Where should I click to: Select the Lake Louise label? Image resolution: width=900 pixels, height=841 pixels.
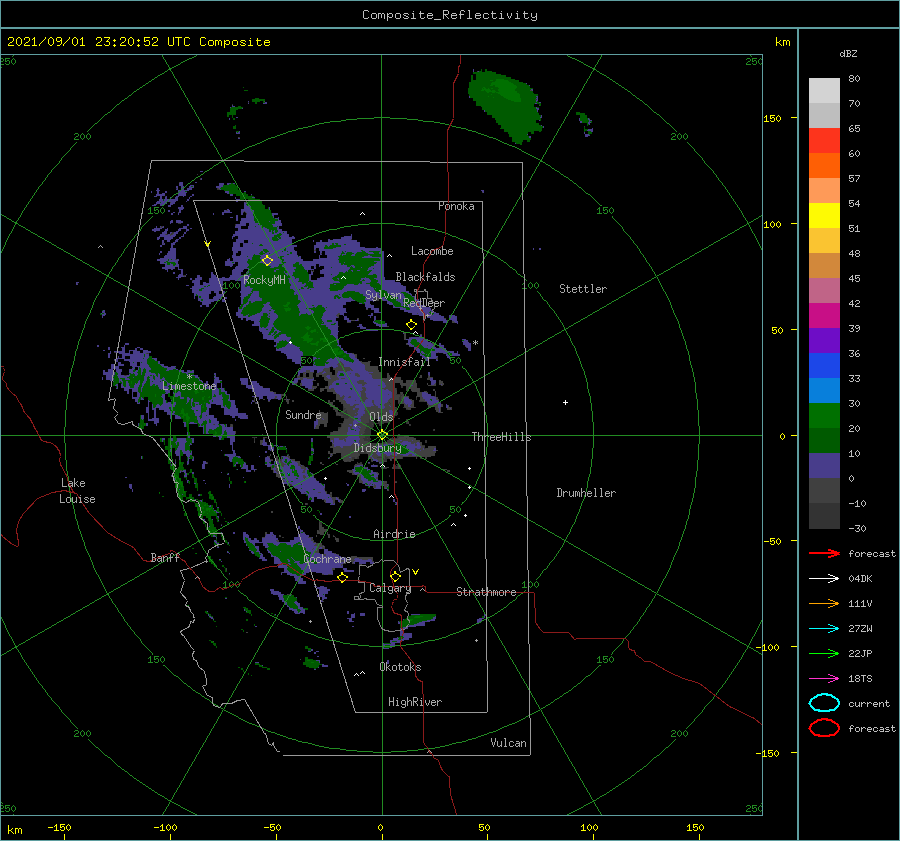(77, 491)
